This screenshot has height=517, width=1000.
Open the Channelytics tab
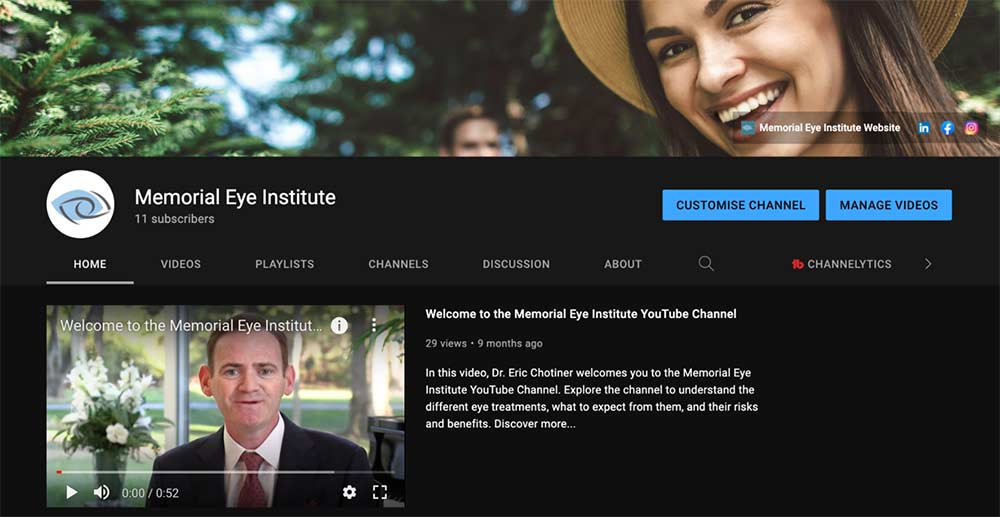(x=841, y=264)
